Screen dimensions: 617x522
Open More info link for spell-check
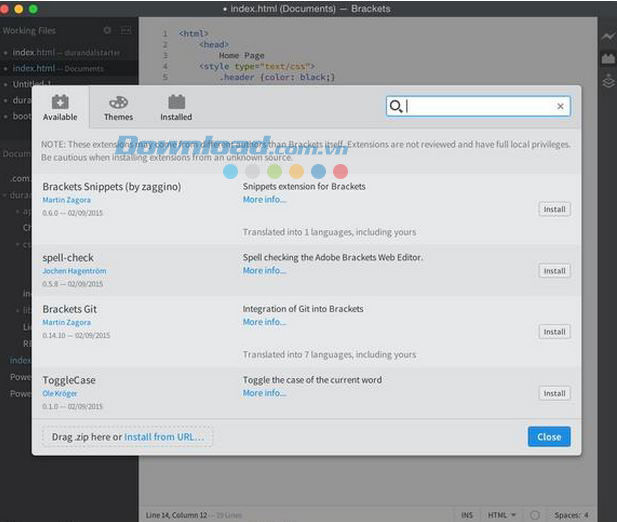click(x=264, y=270)
